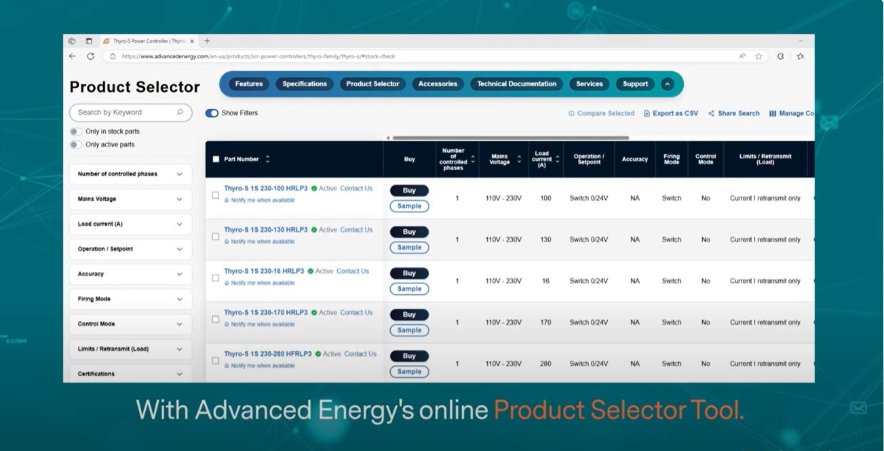This screenshot has height=451, width=884.
Task: Check the box for Thyro-S 1S 230-100 HRLP3
Action: (x=215, y=195)
